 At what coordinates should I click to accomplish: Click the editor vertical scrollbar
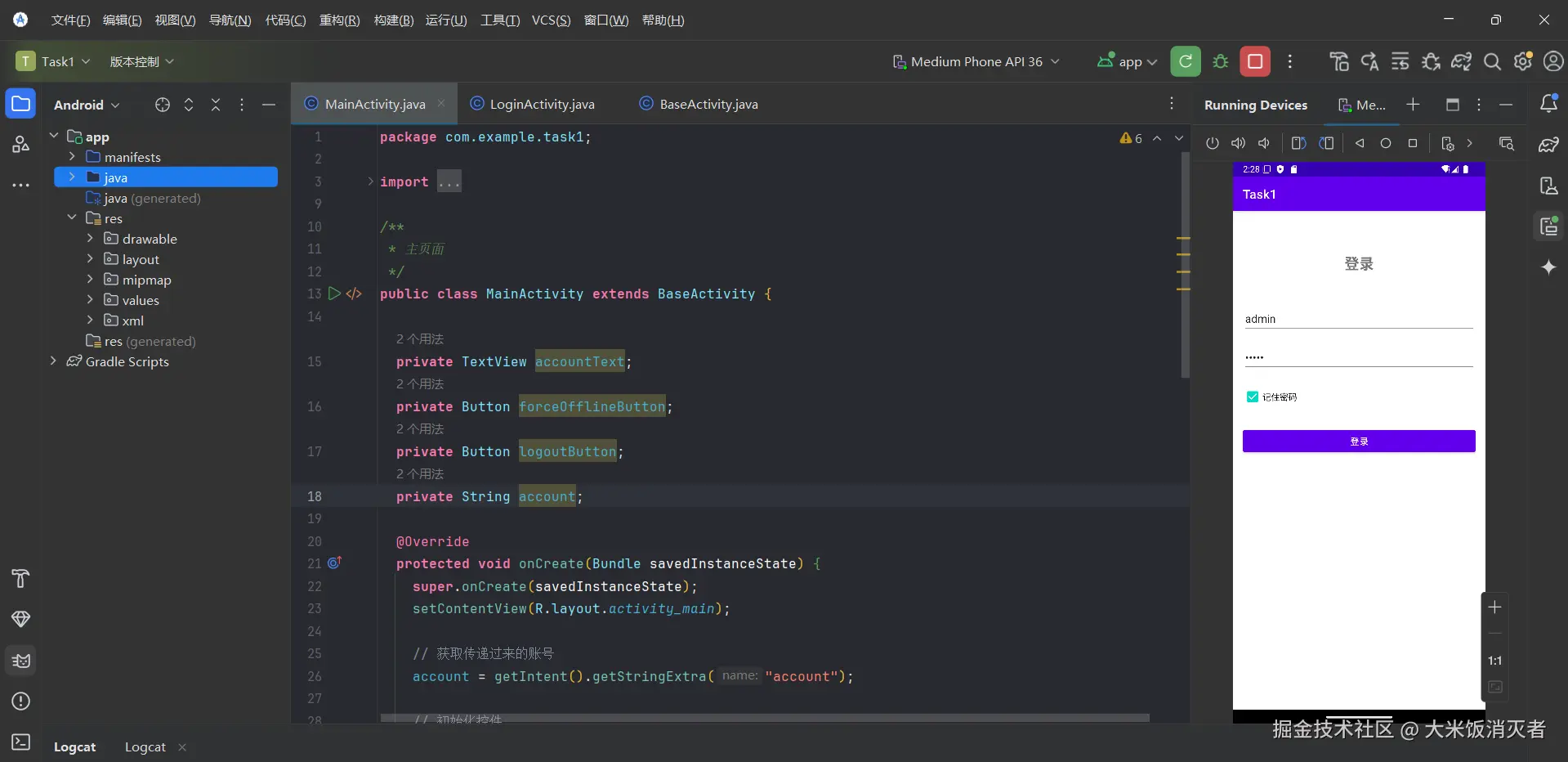tap(1185, 266)
